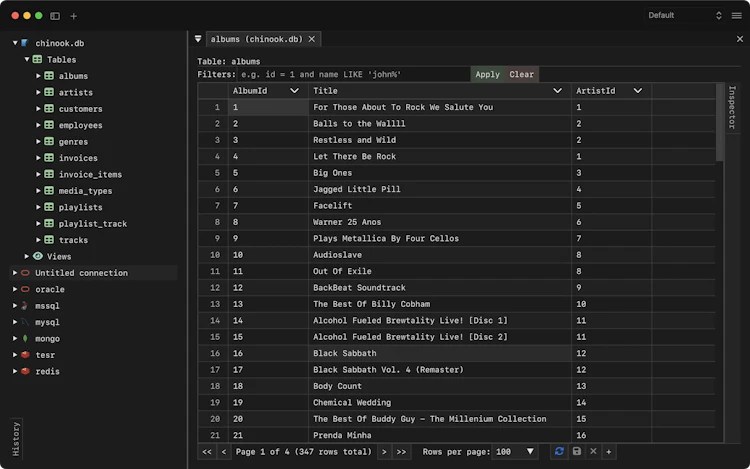Collapse the Tables tree node
Image resolution: width=750 pixels, height=469 pixels.
click(x=27, y=59)
